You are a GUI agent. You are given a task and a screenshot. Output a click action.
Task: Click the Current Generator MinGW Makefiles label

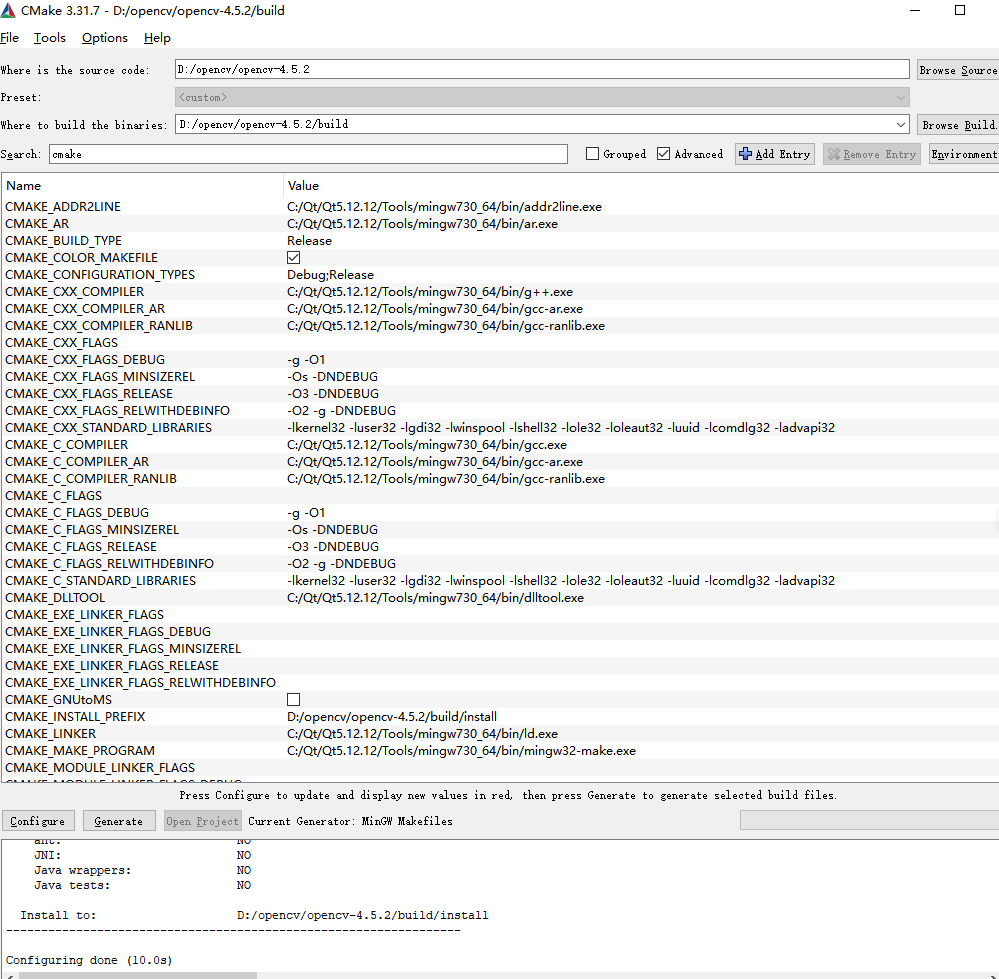(x=350, y=821)
